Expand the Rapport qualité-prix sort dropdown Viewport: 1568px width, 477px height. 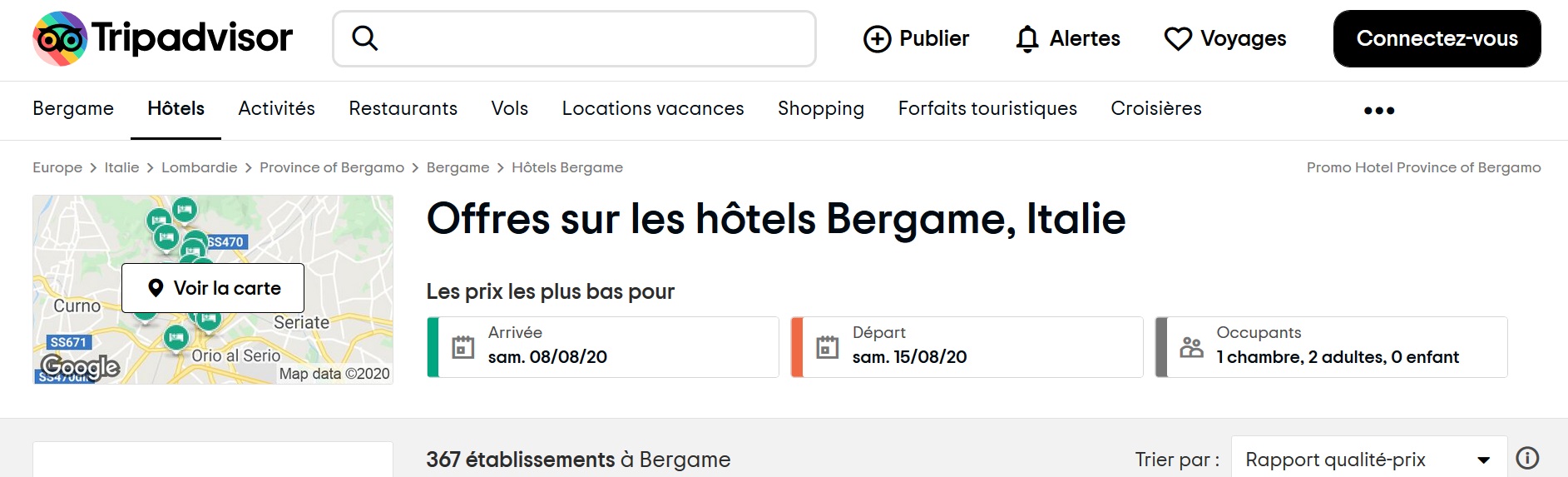(1369, 460)
